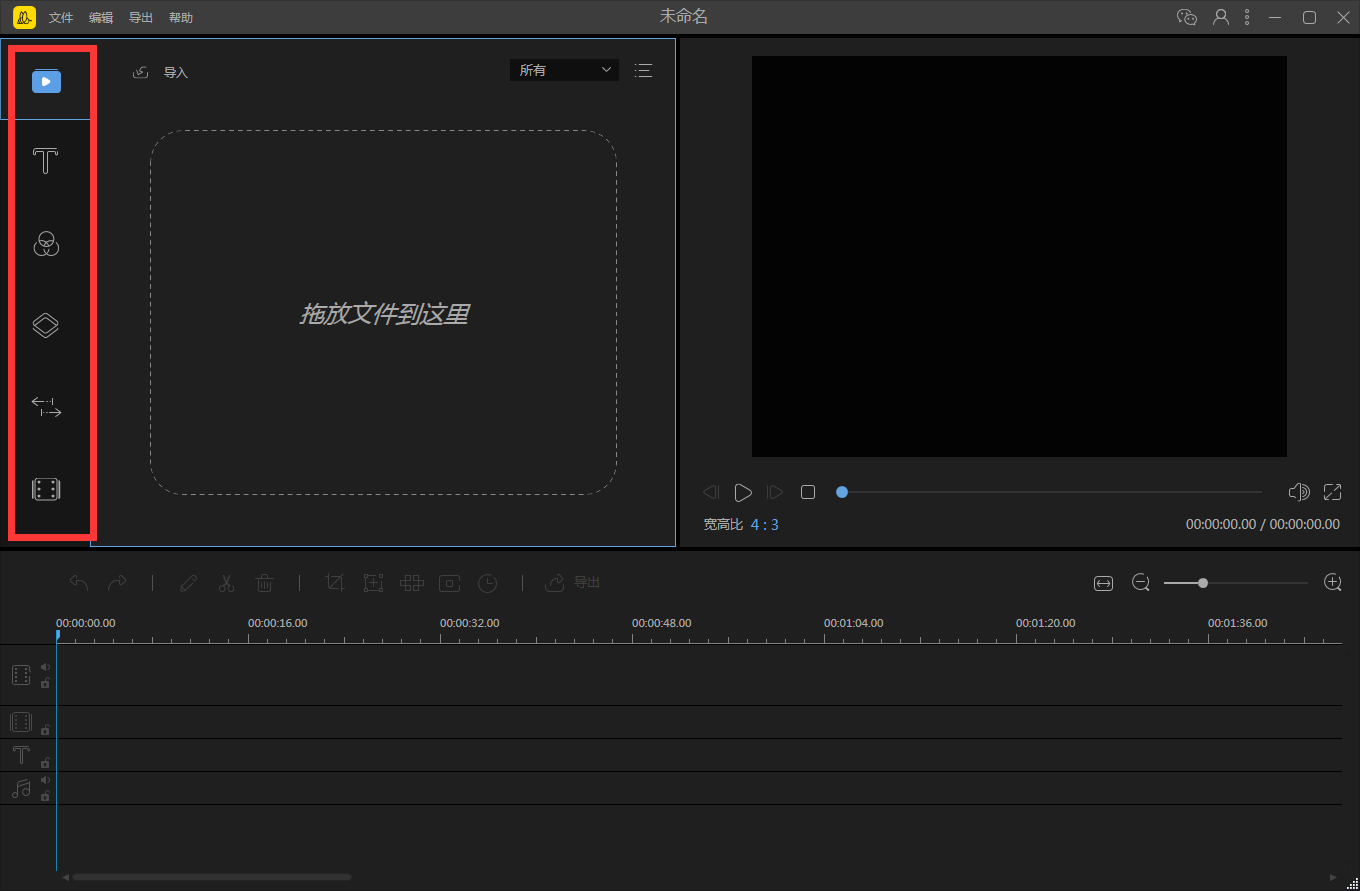Click the Freeze frame icon

450,583
